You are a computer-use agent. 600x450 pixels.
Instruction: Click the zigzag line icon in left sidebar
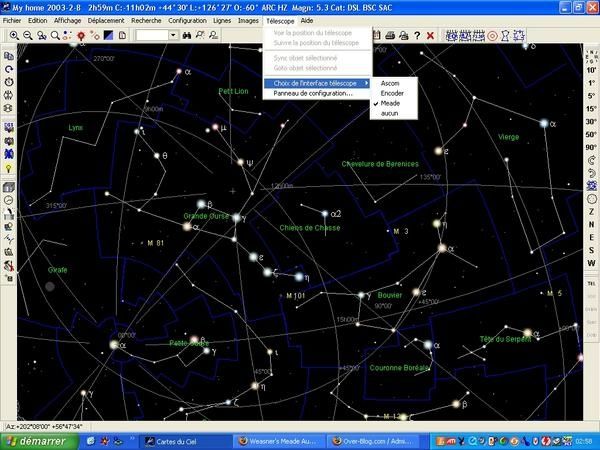[x=8, y=239]
